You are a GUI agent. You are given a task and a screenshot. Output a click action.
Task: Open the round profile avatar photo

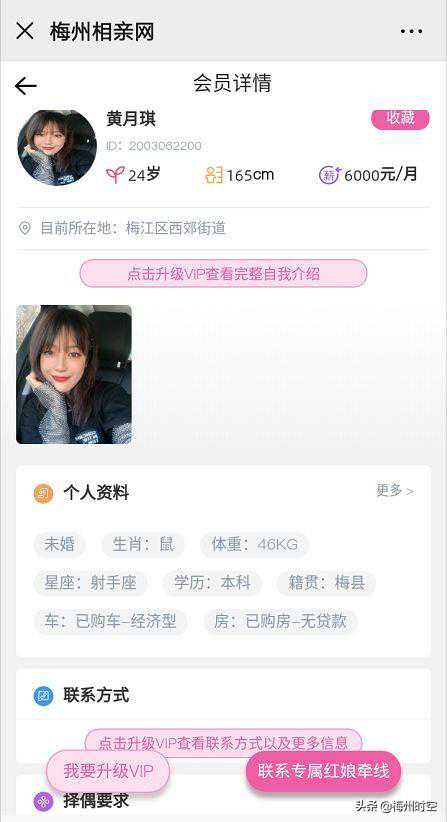click(x=57, y=147)
